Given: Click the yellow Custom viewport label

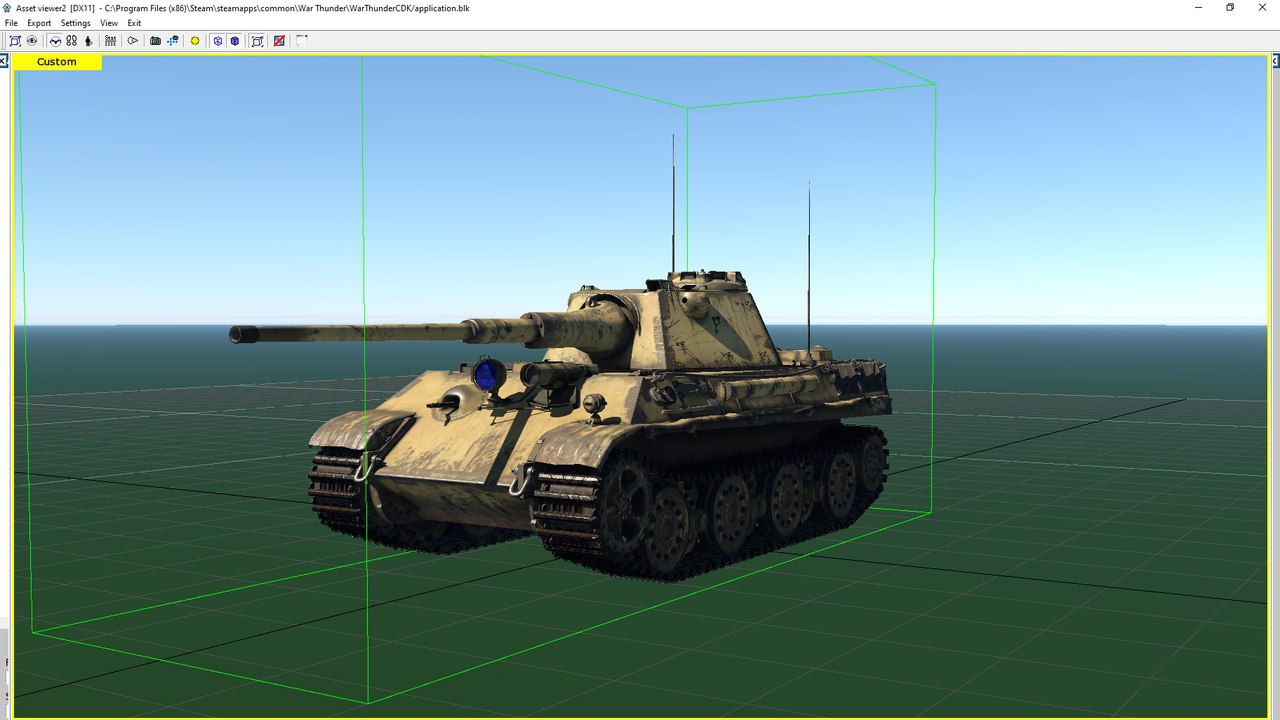Looking at the screenshot, I should click(57, 62).
